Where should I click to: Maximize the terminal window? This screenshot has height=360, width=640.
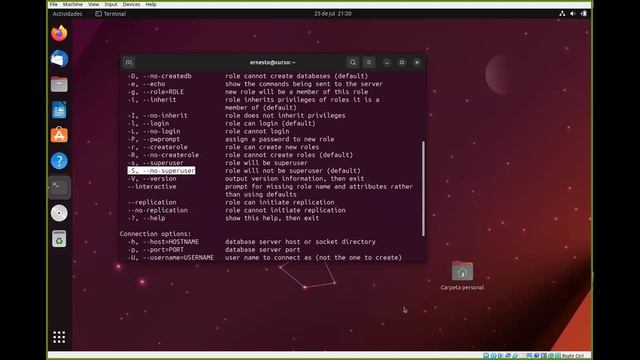[402, 62]
